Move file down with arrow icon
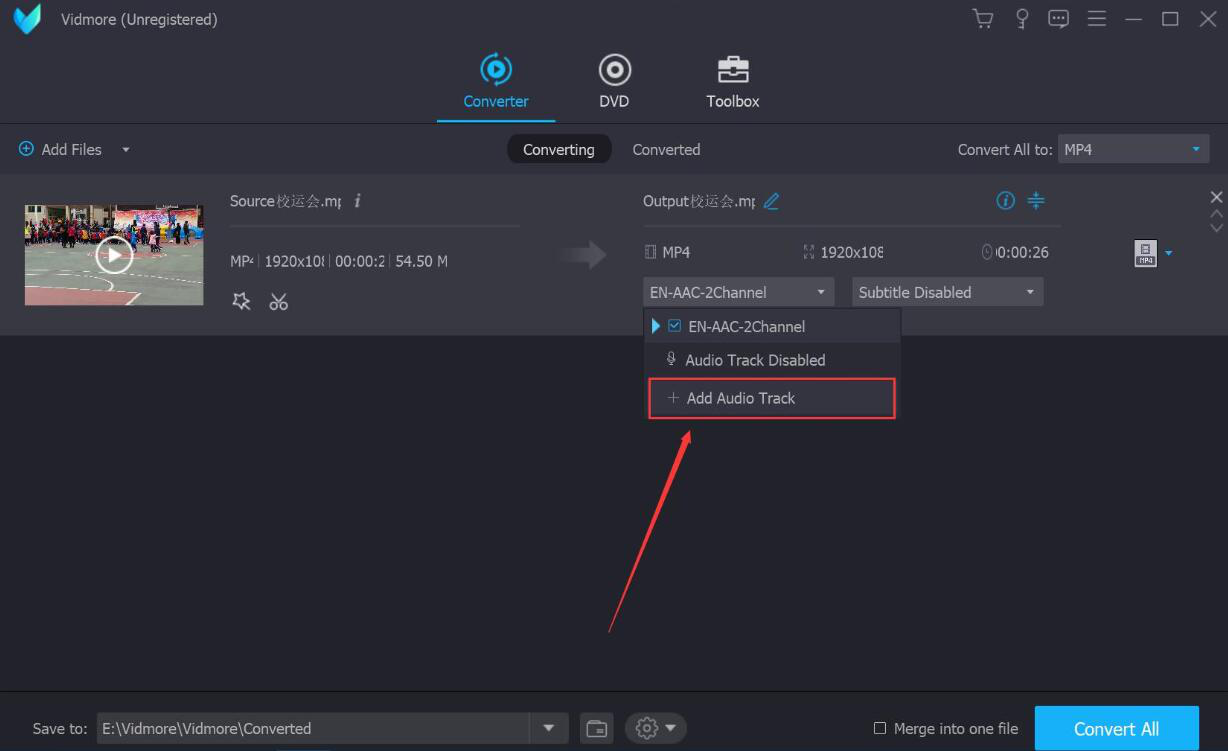Image resolution: width=1228 pixels, height=751 pixels. tap(1217, 228)
